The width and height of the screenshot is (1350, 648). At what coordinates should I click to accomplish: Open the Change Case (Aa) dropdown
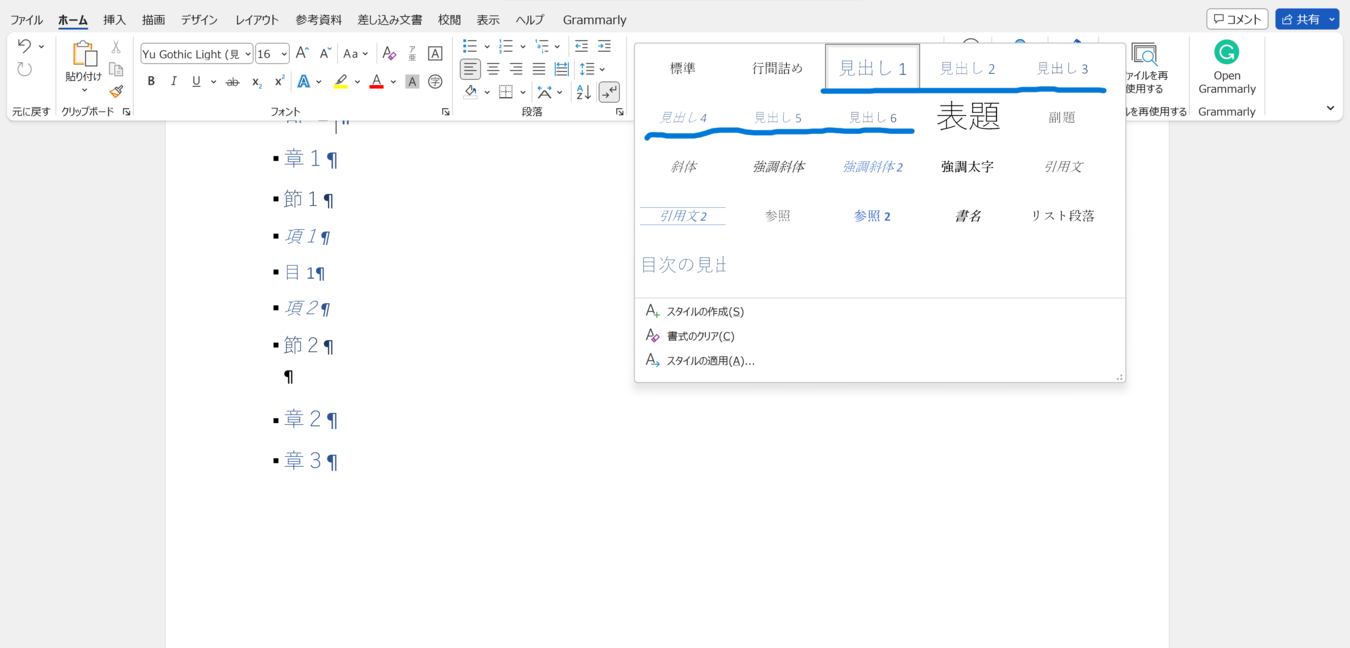click(x=356, y=54)
